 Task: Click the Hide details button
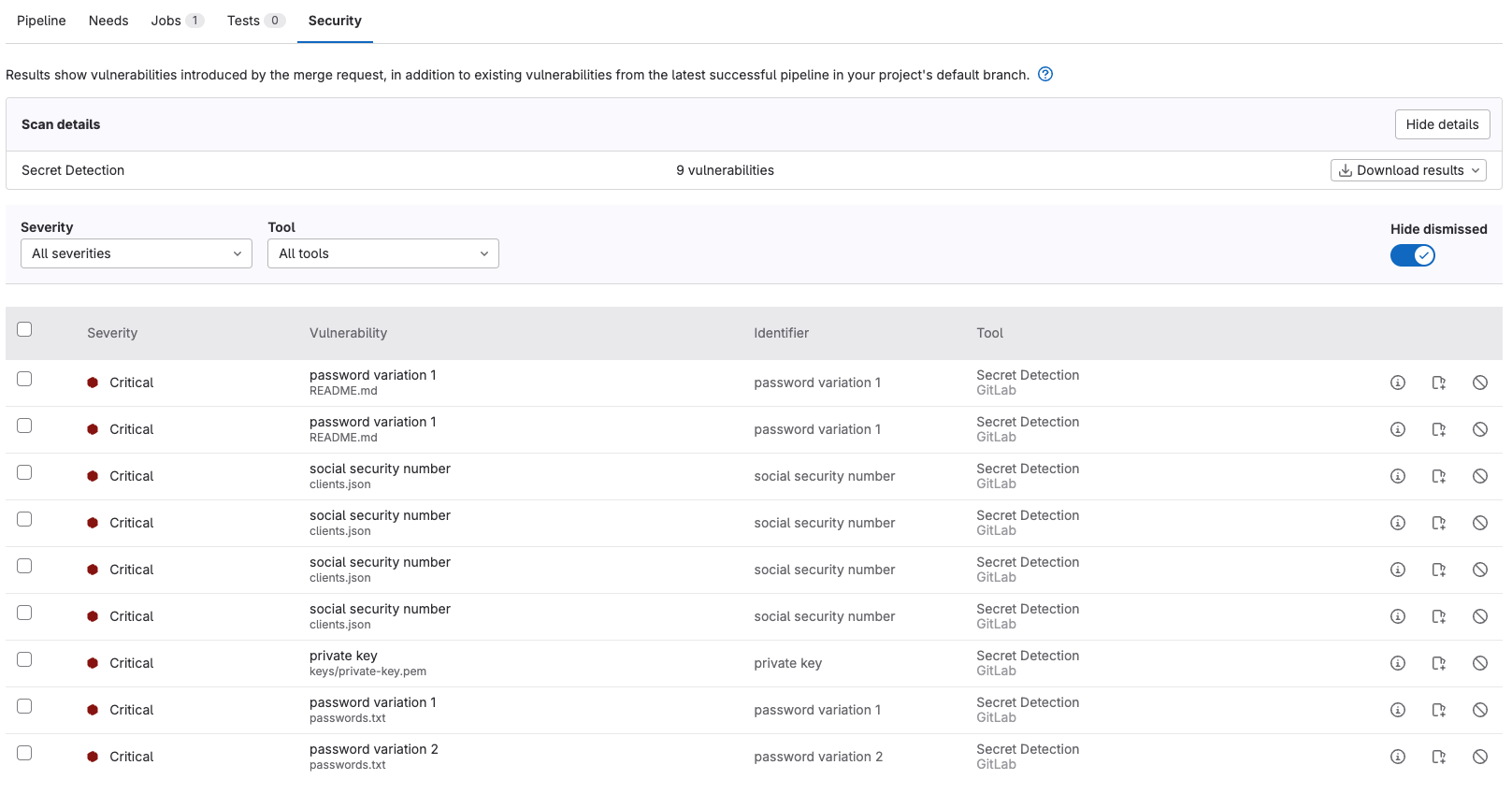click(1442, 124)
